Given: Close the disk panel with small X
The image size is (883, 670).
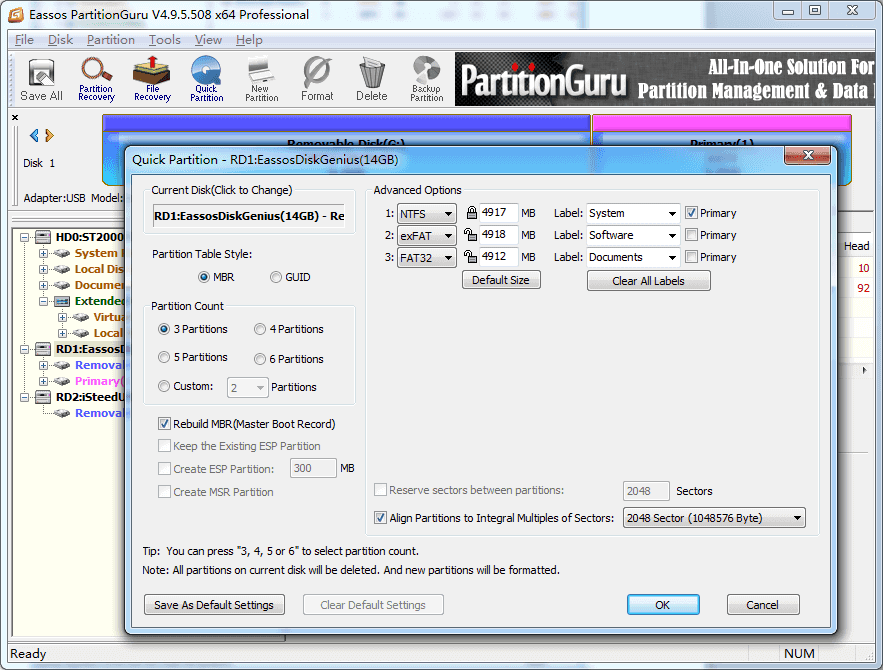Looking at the screenshot, I should coord(15,118).
